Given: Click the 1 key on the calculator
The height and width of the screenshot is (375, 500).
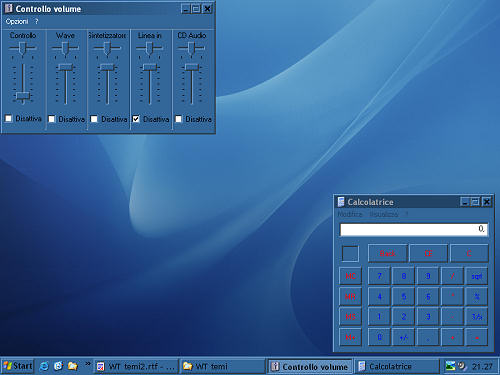Looking at the screenshot, I should (x=379, y=316).
